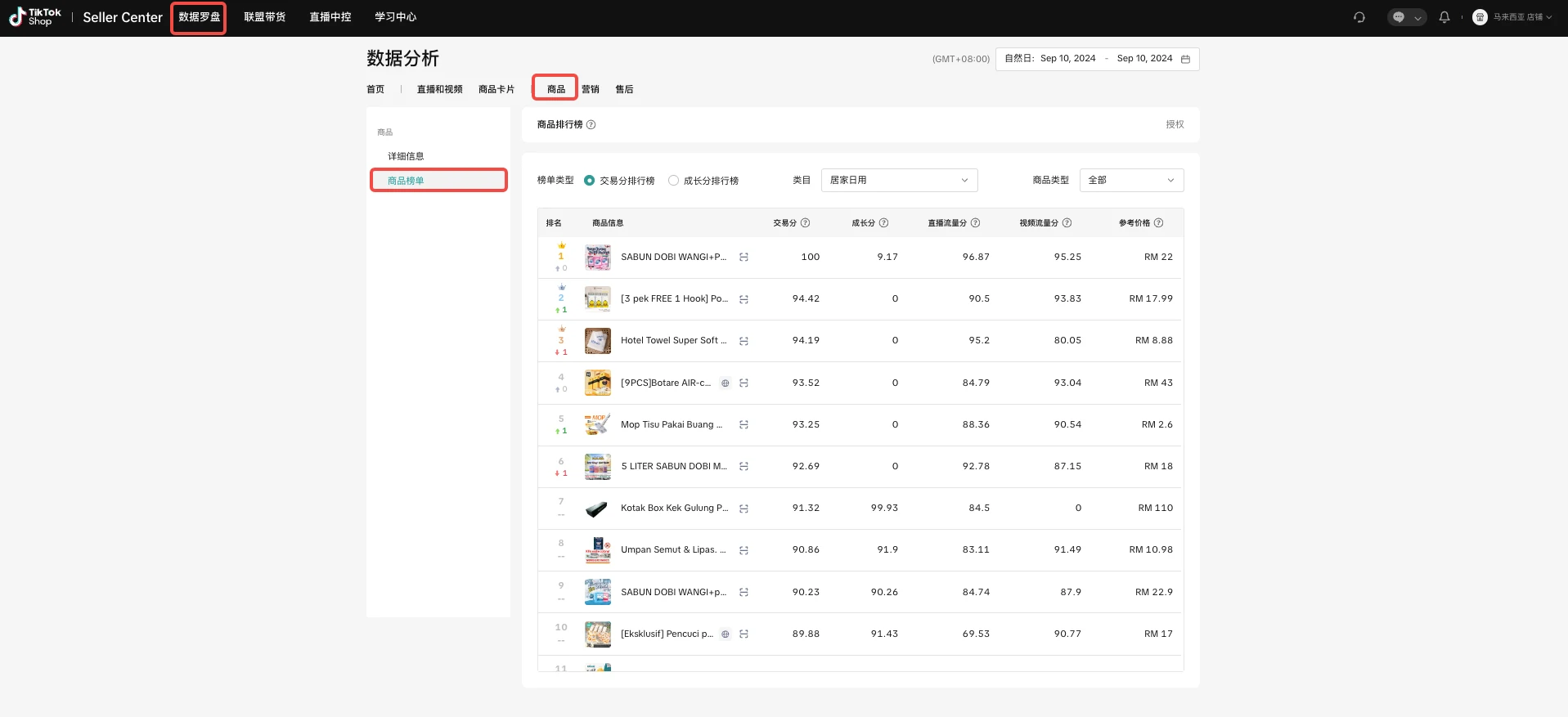Viewport: 1568px width, 717px height.
Task: Click the help icon beside 参考价格 column
Action: [x=1158, y=223]
